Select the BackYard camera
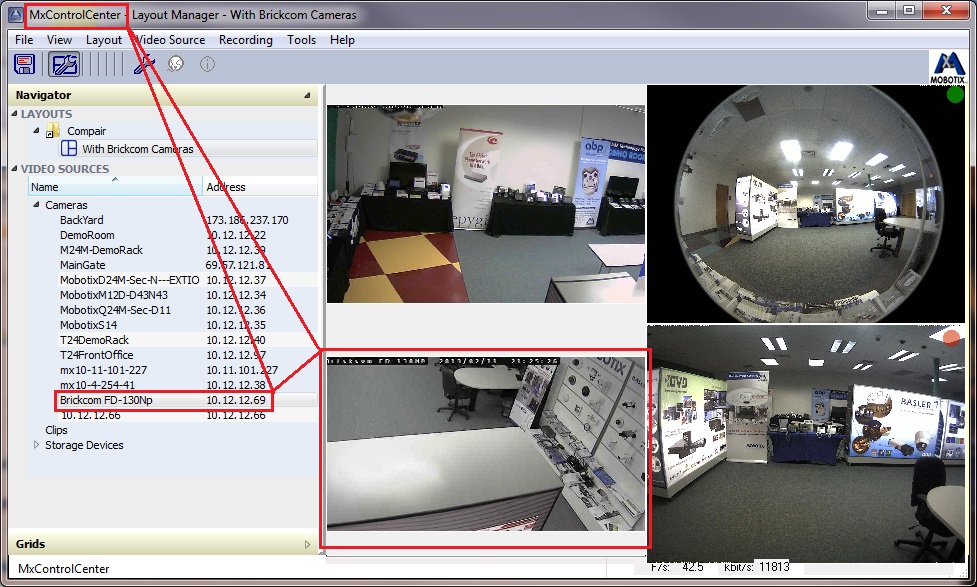 (82, 220)
